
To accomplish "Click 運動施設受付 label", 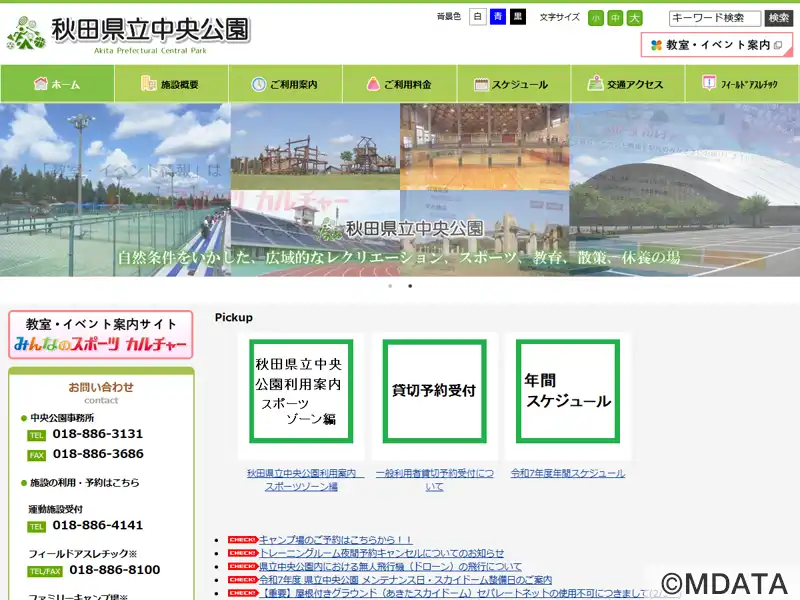I will point(55,509).
